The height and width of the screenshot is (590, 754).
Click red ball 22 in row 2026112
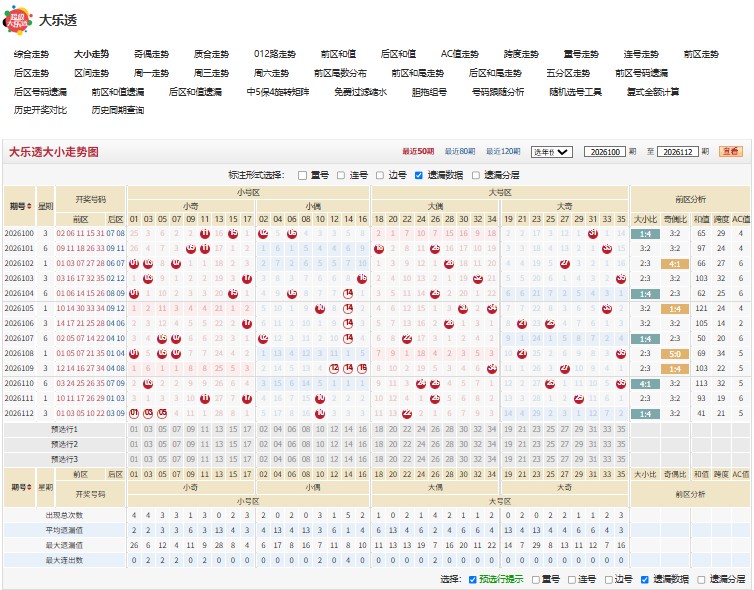407,414
